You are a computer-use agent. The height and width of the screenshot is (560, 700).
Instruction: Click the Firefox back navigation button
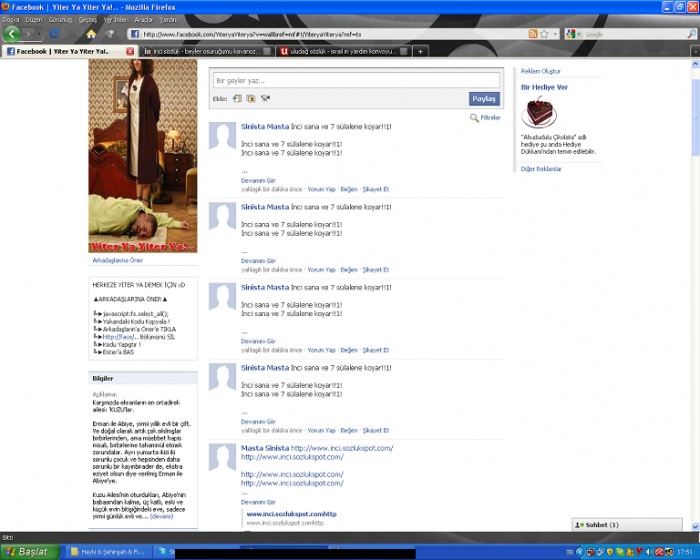click(x=12, y=33)
